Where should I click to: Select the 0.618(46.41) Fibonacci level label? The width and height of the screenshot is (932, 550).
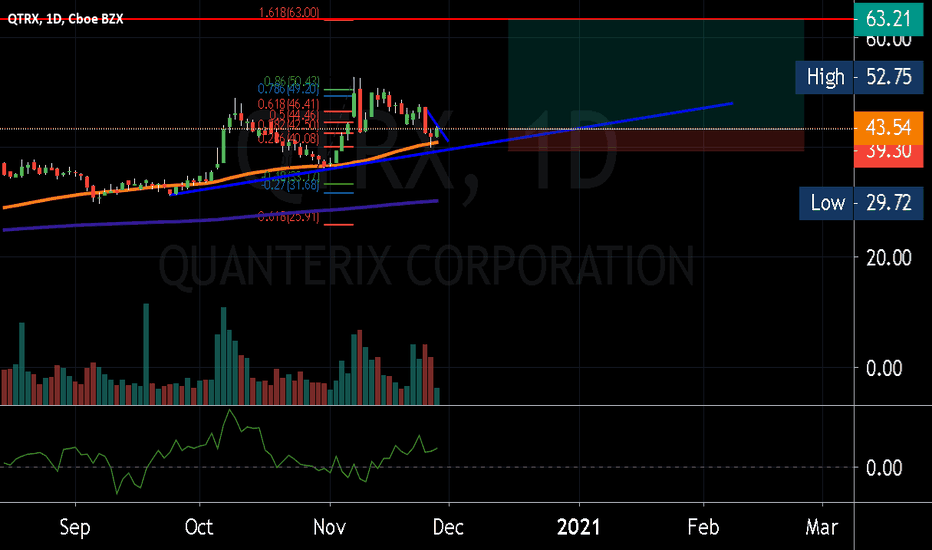pyautogui.click(x=288, y=105)
